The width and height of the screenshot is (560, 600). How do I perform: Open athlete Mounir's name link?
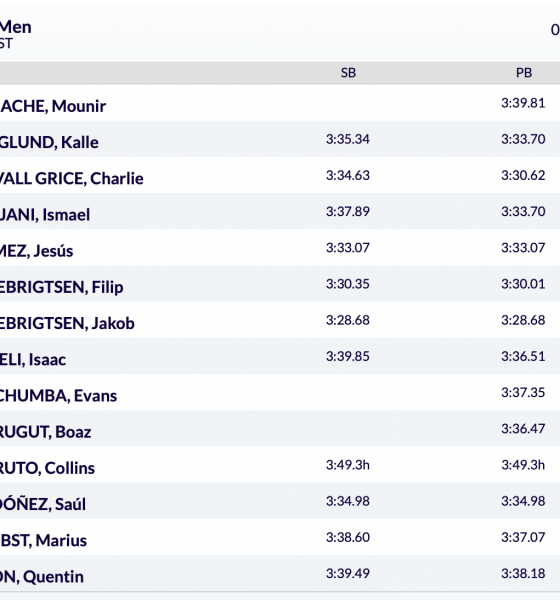[53, 106]
